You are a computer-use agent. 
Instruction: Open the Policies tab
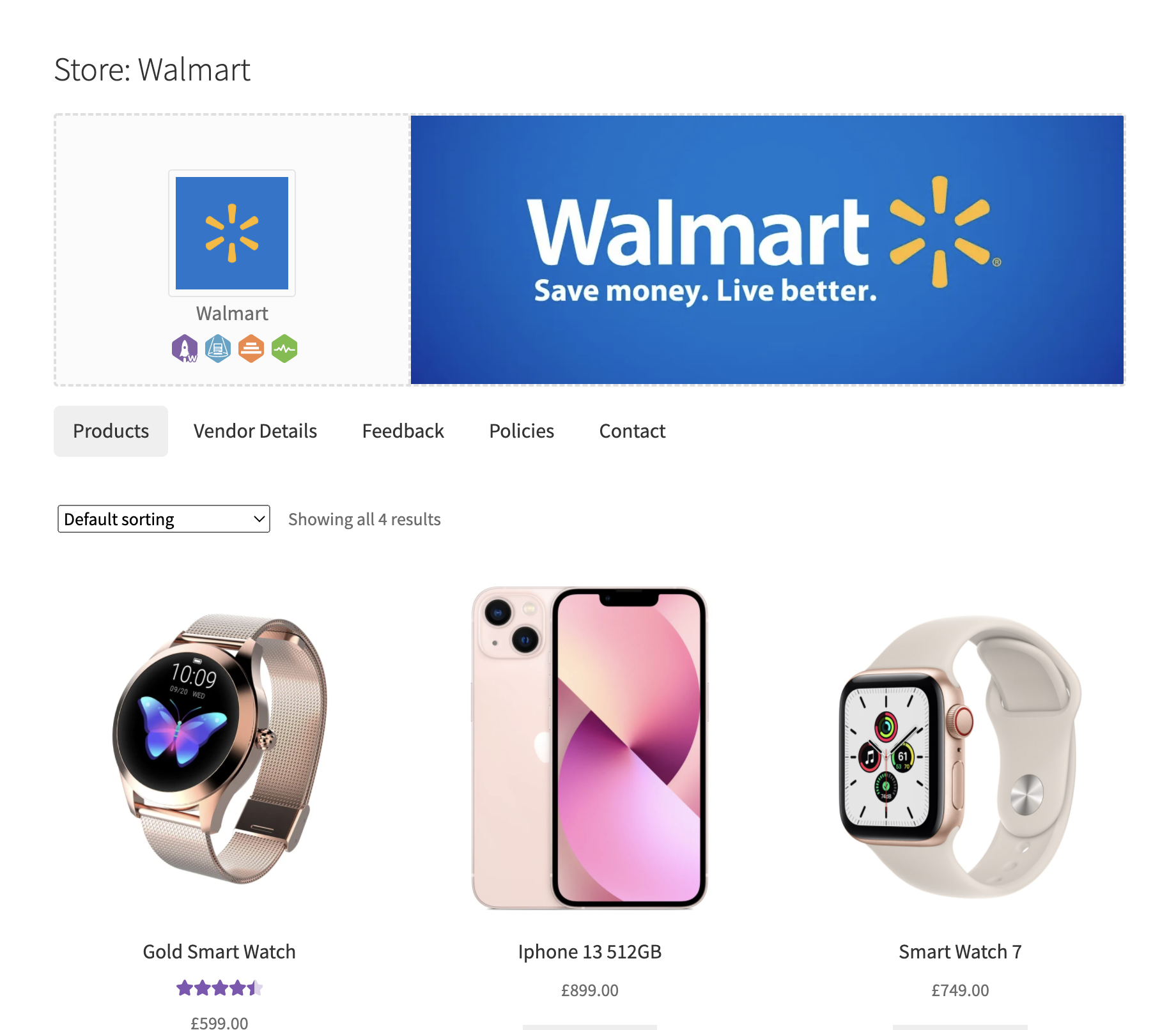tap(522, 431)
